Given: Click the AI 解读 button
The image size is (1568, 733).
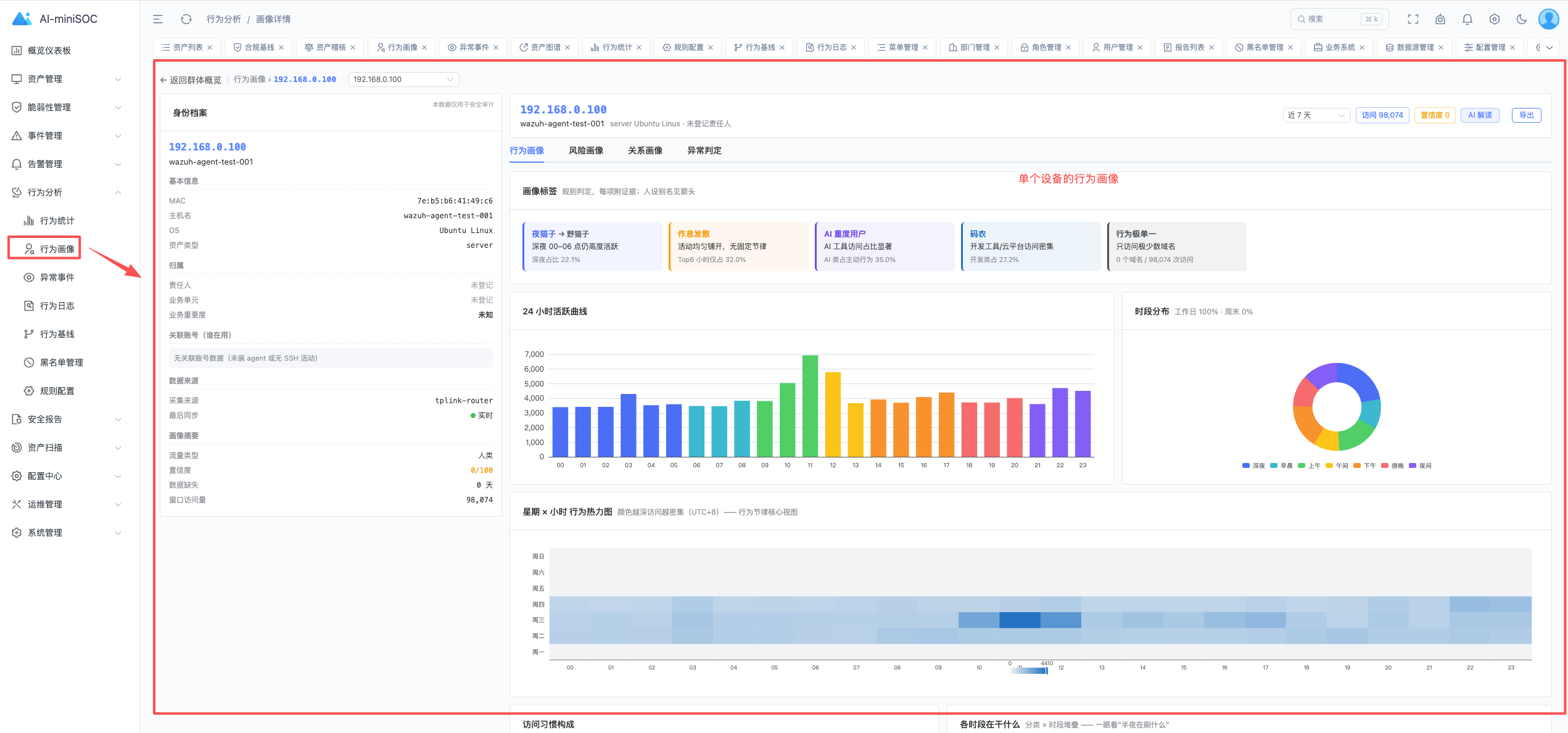Looking at the screenshot, I should (1480, 115).
